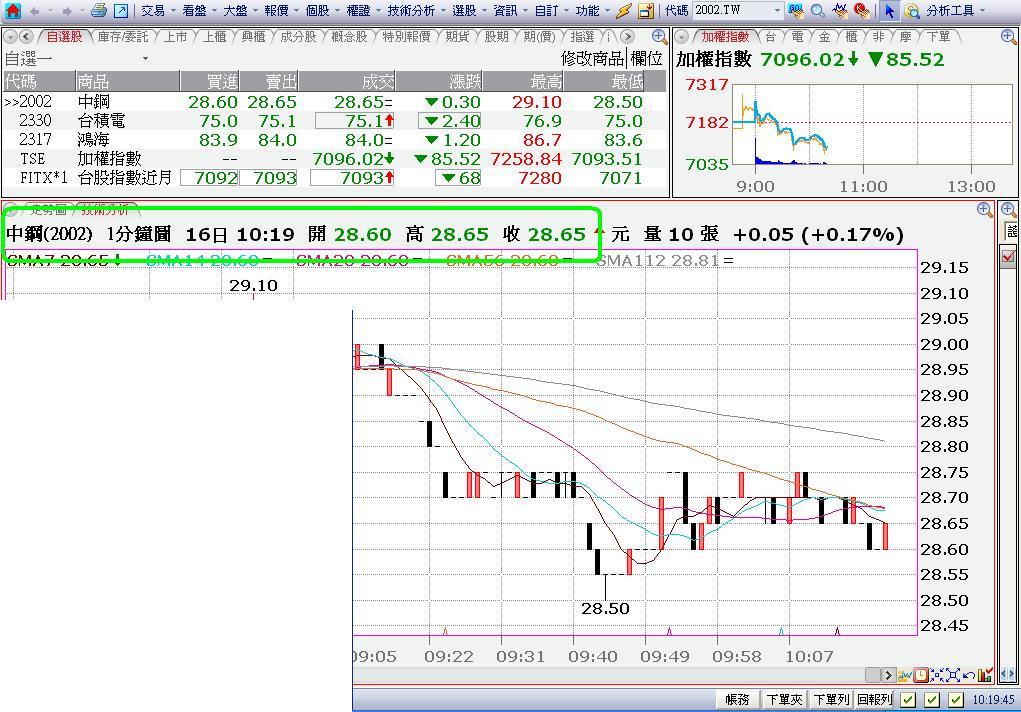Toggle the first status bar checkbox
The height and width of the screenshot is (712, 1021).
(x=908, y=700)
